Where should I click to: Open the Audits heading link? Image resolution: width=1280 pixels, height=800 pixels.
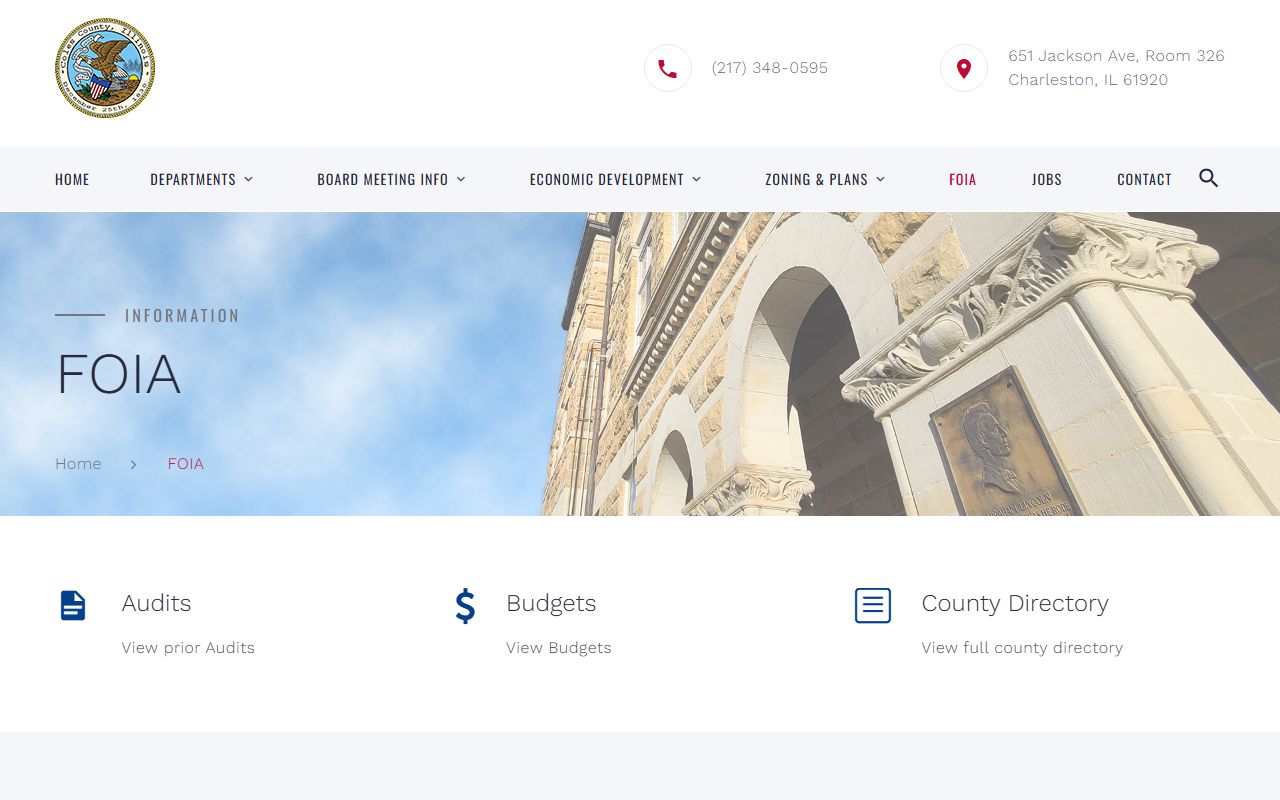[156, 603]
